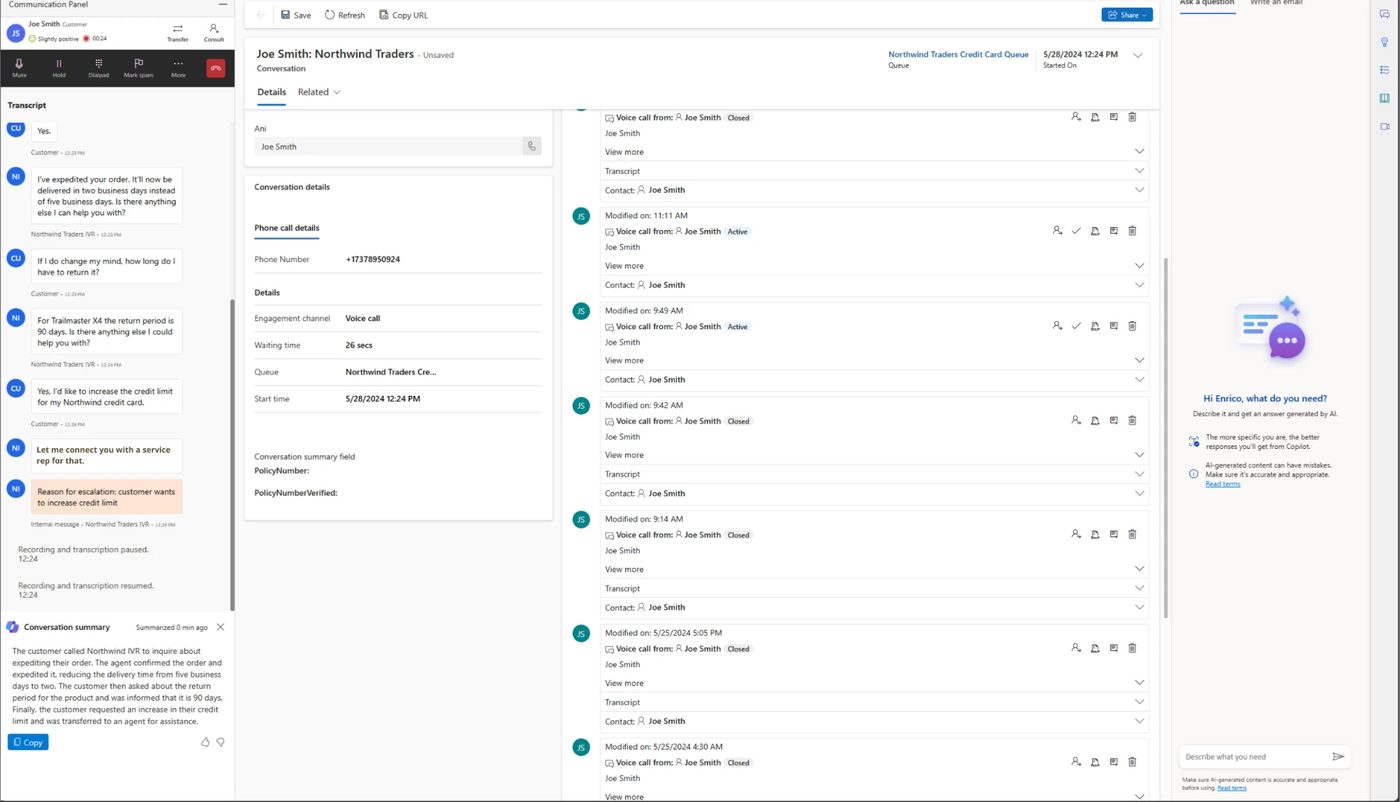Open the agent scripts checklist pane

coord(1384,70)
